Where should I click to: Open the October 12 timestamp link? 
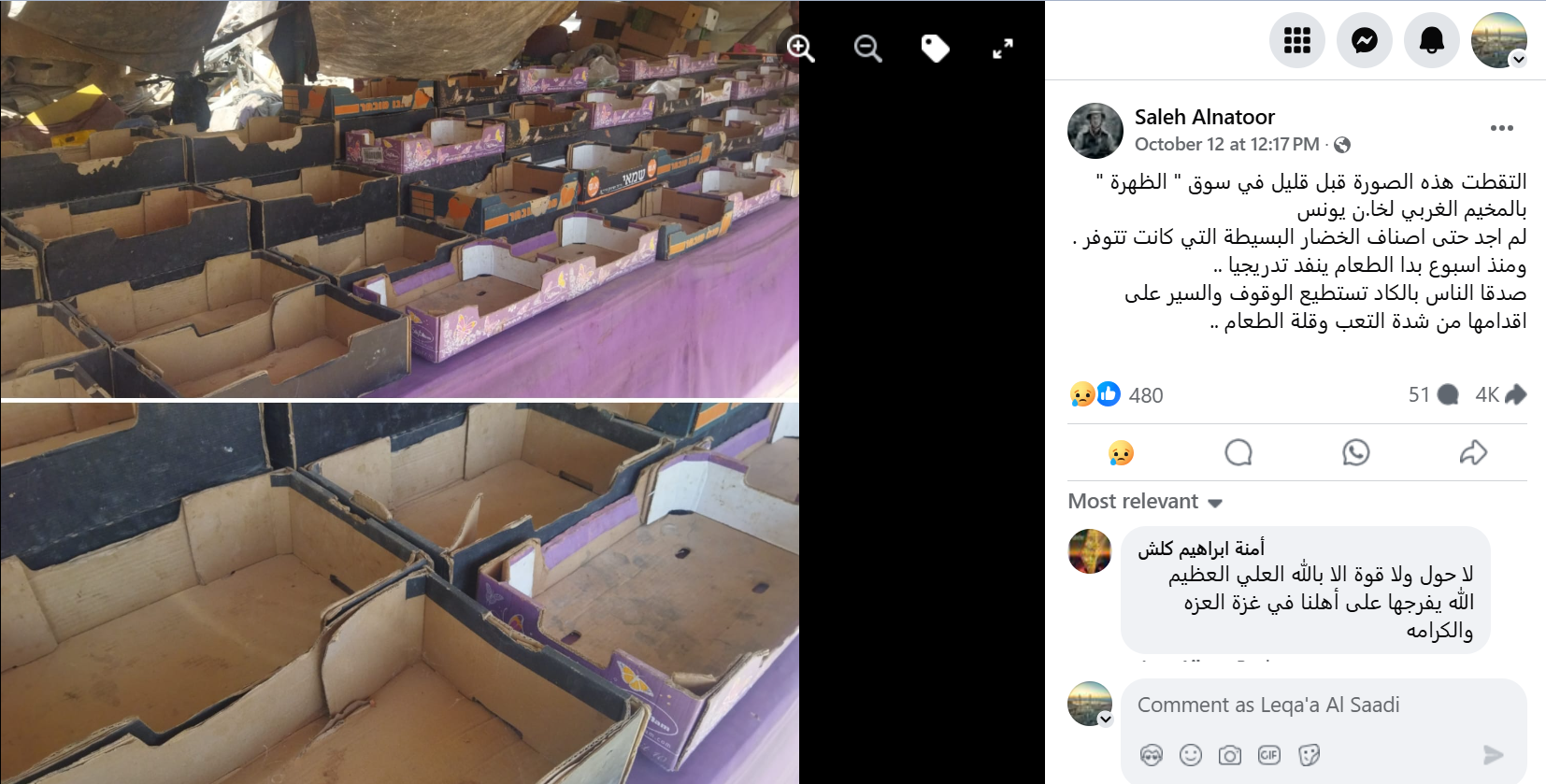1226,145
